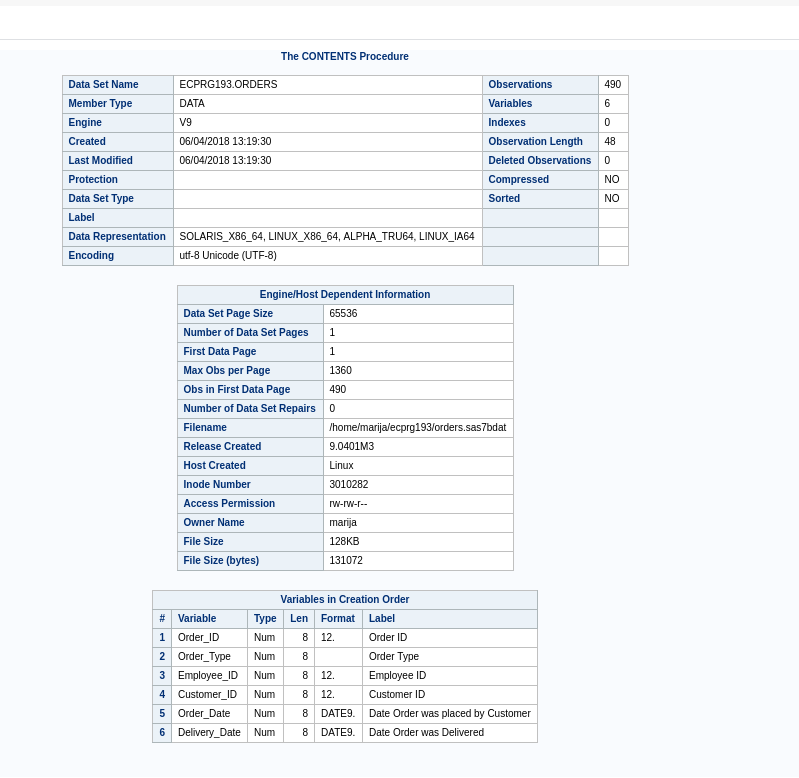
Task: Click the Observations value 490
Action: click(612, 85)
